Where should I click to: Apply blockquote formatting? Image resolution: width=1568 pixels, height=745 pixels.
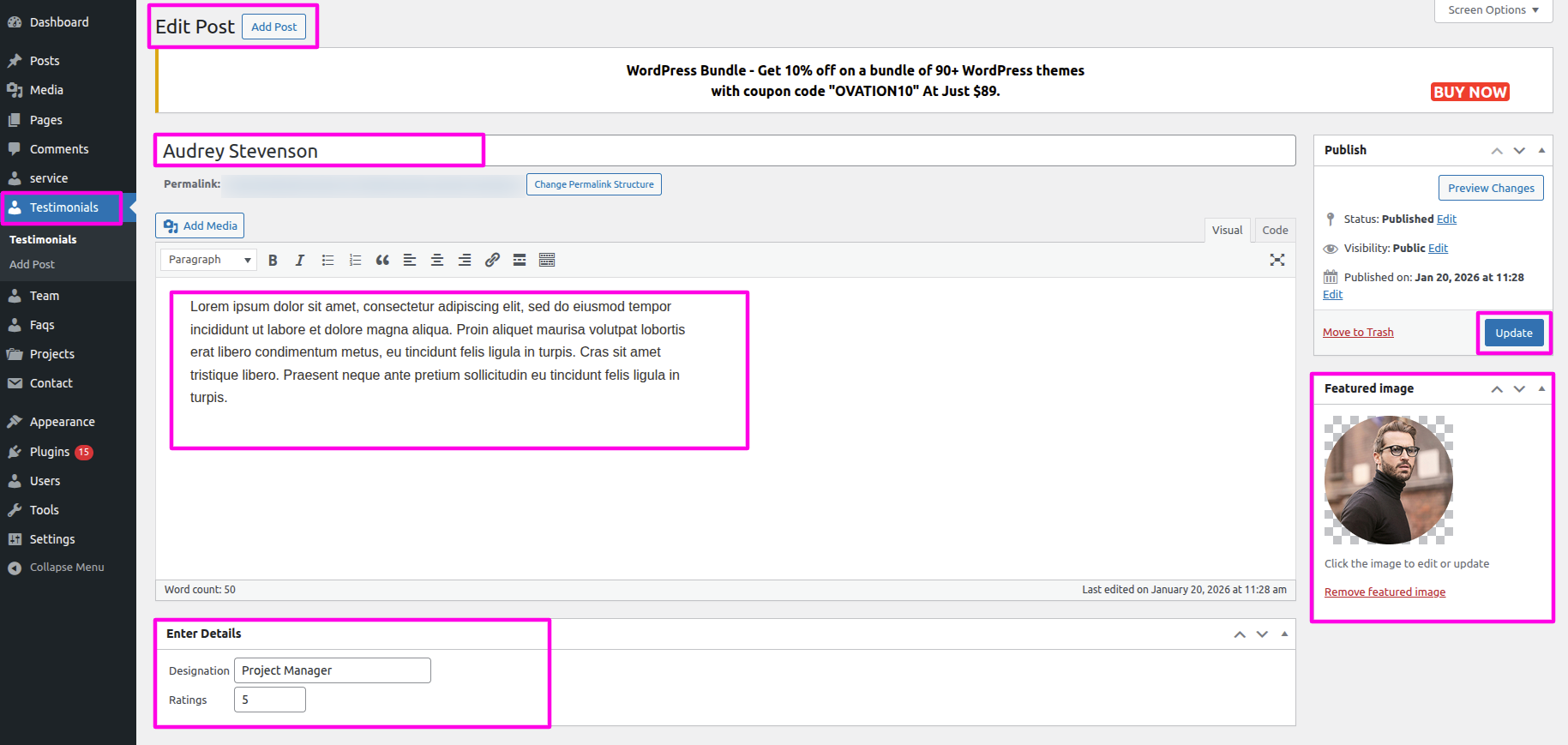pos(382,261)
